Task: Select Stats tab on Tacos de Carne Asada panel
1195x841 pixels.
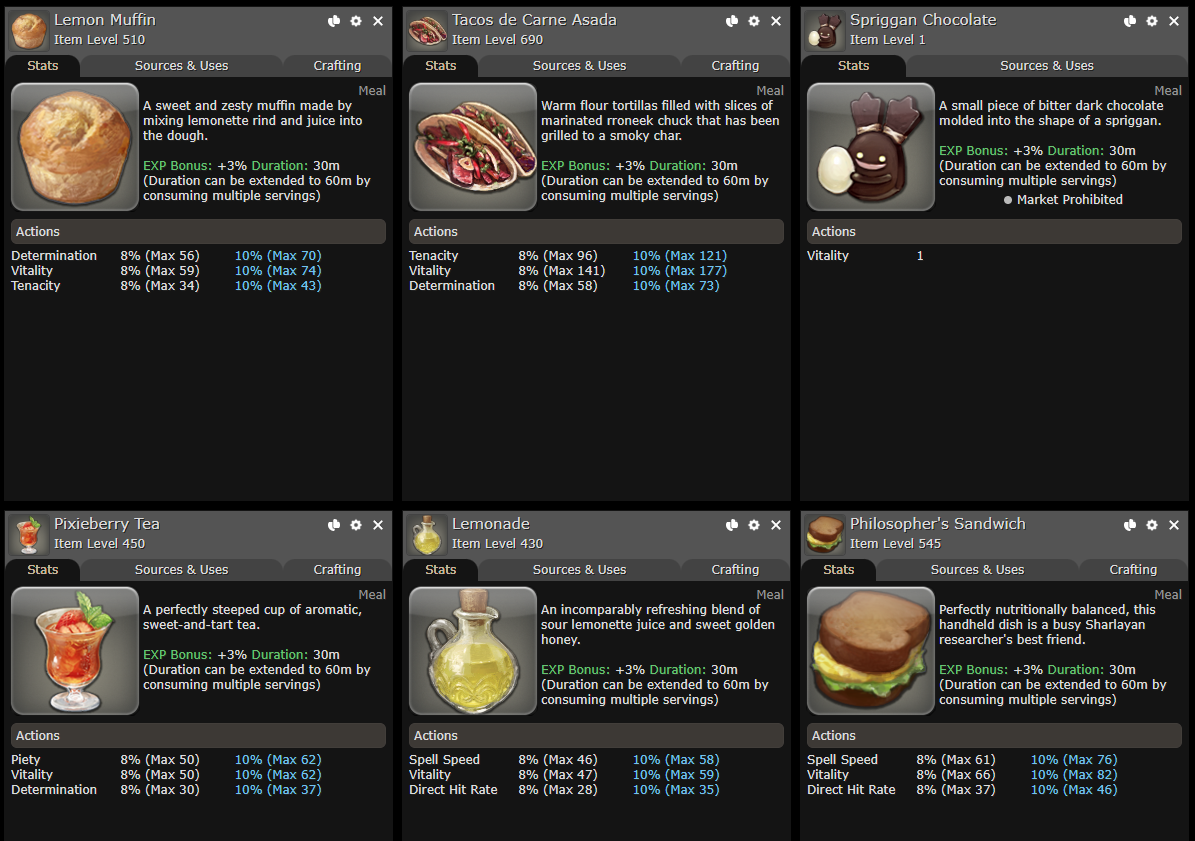Action: click(x=441, y=66)
